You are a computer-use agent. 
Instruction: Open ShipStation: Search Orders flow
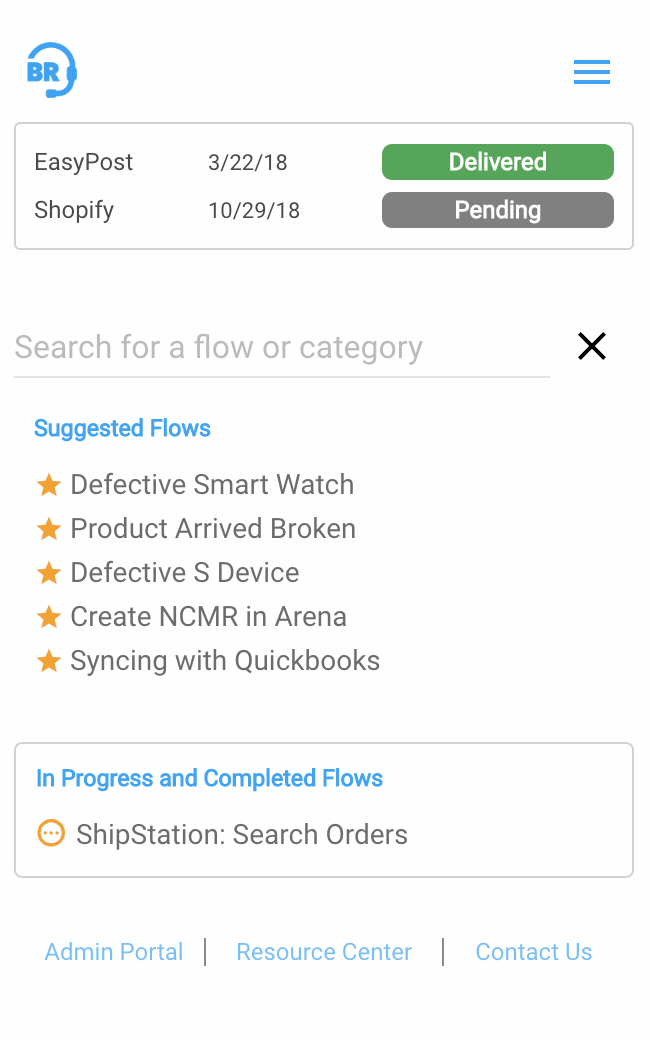242,835
